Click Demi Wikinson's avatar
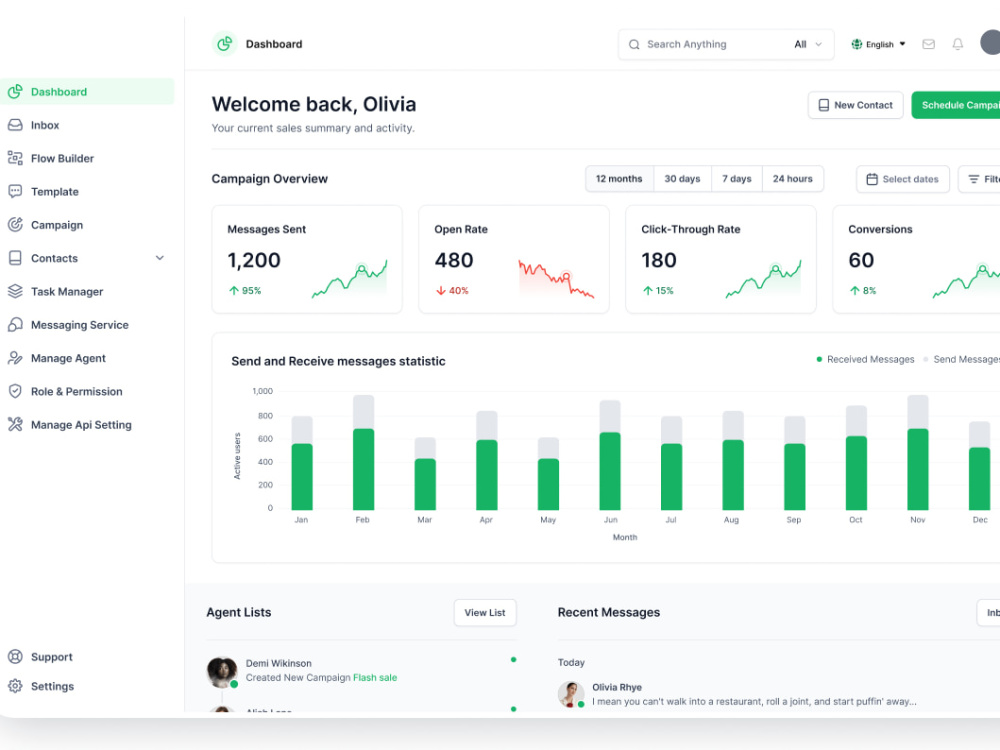1000x750 pixels. pyautogui.click(x=222, y=672)
